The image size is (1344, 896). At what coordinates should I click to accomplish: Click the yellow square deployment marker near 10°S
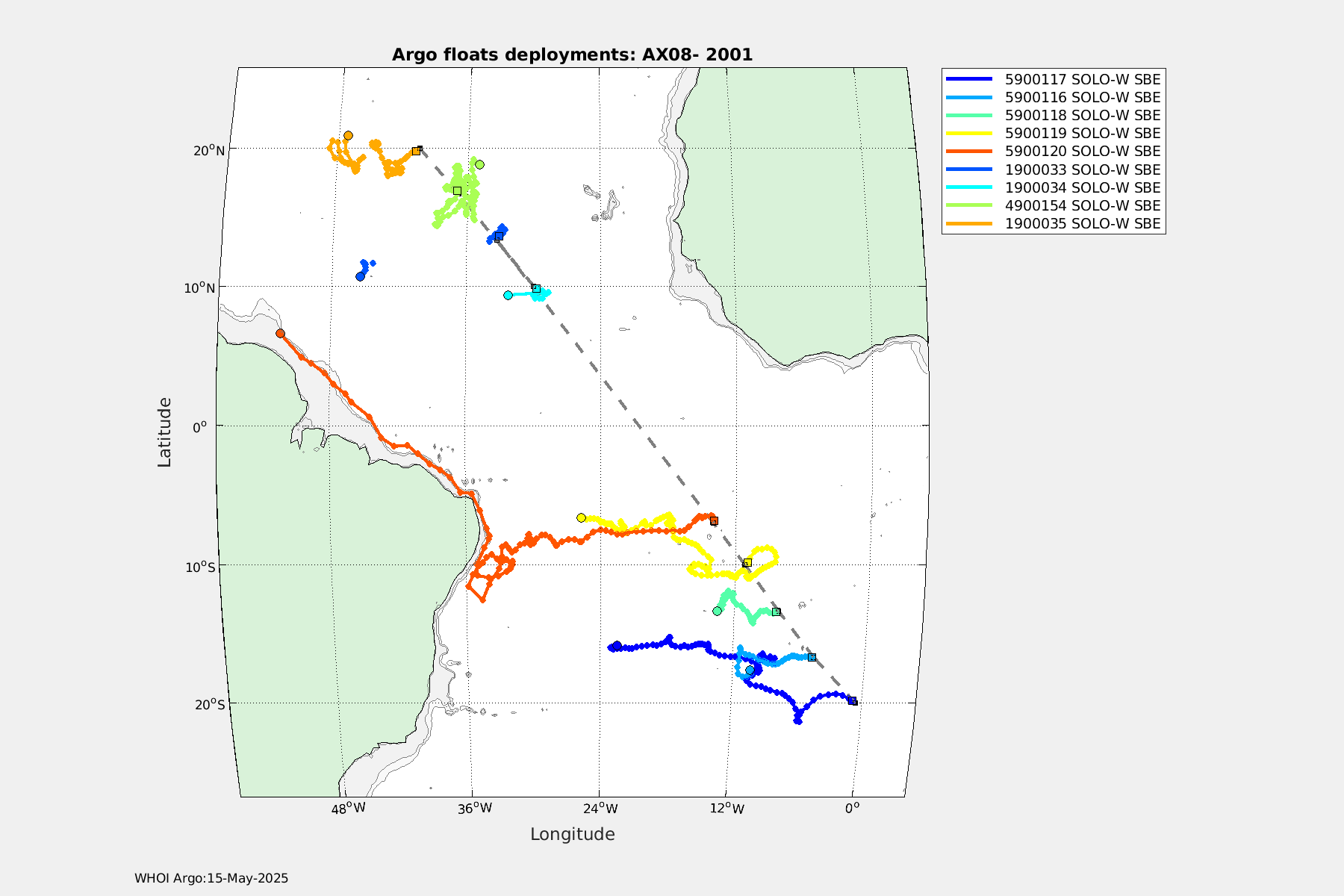point(747,562)
